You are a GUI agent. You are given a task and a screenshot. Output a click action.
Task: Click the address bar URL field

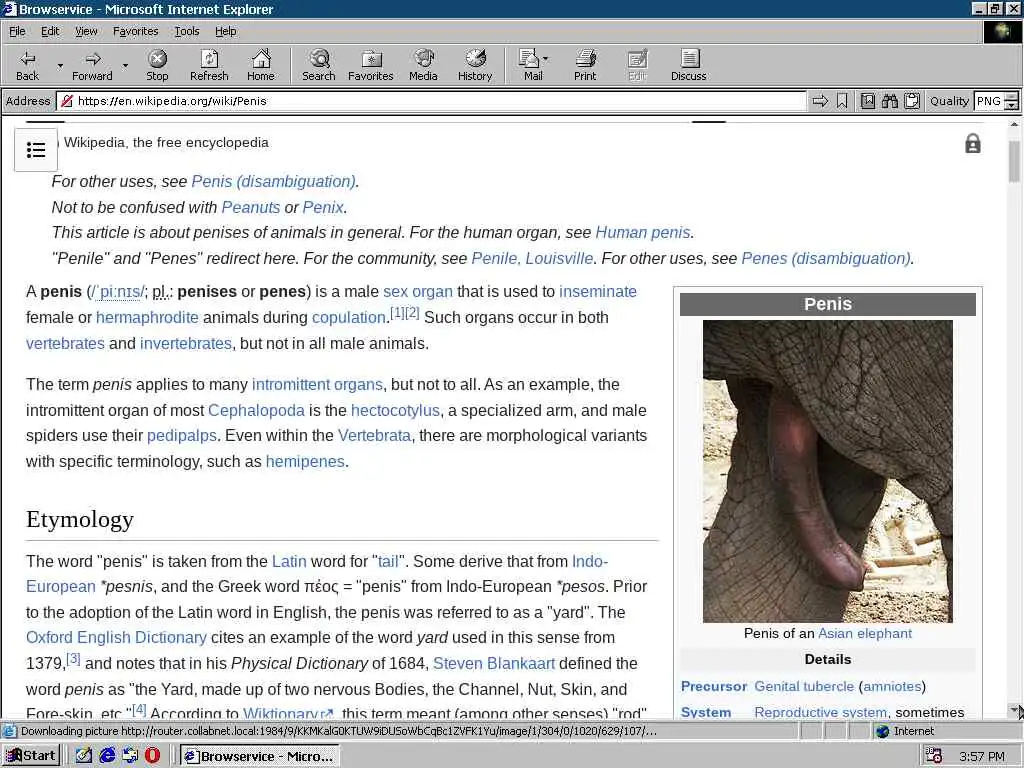pyautogui.click(x=431, y=101)
